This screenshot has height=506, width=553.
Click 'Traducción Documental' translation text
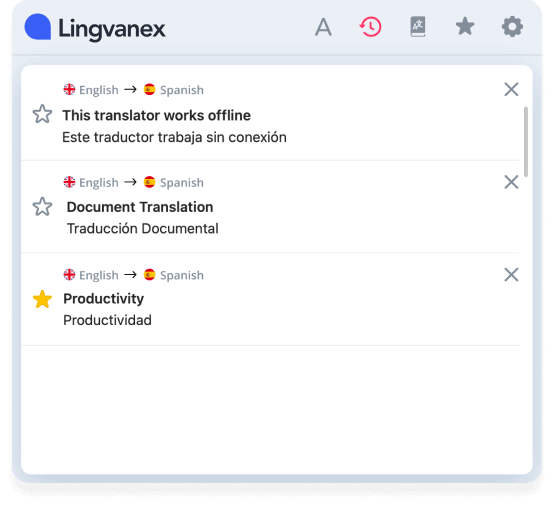(143, 228)
